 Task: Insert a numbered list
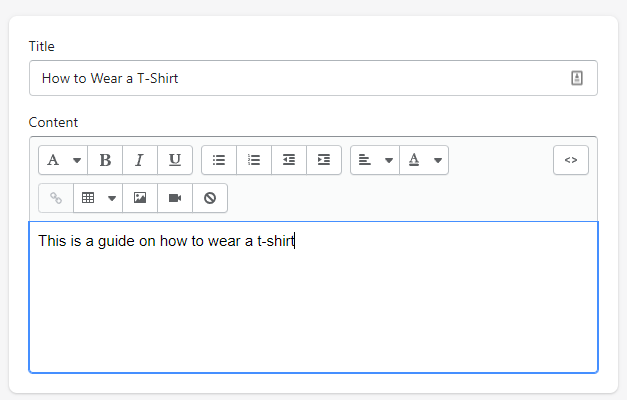click(254, 160)
